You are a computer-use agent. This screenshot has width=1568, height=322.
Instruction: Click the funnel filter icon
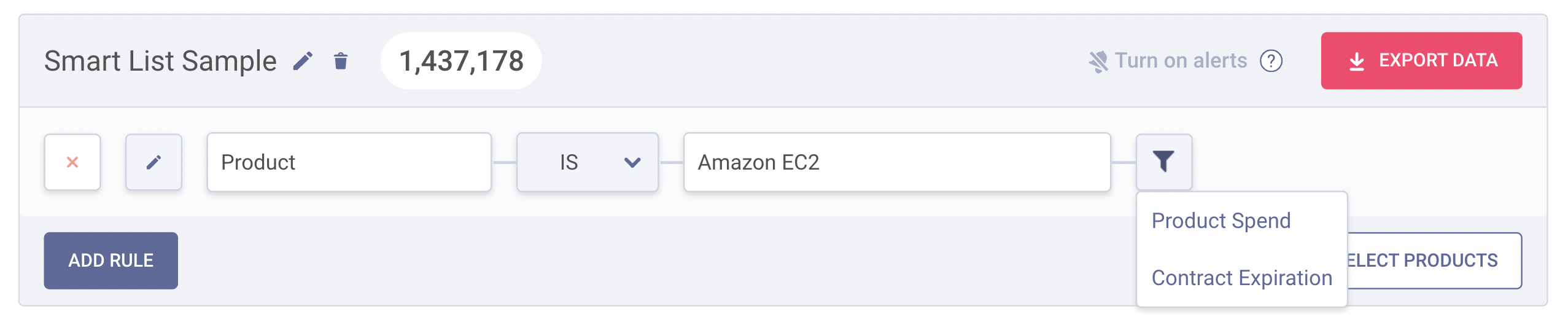(1163, 162)
